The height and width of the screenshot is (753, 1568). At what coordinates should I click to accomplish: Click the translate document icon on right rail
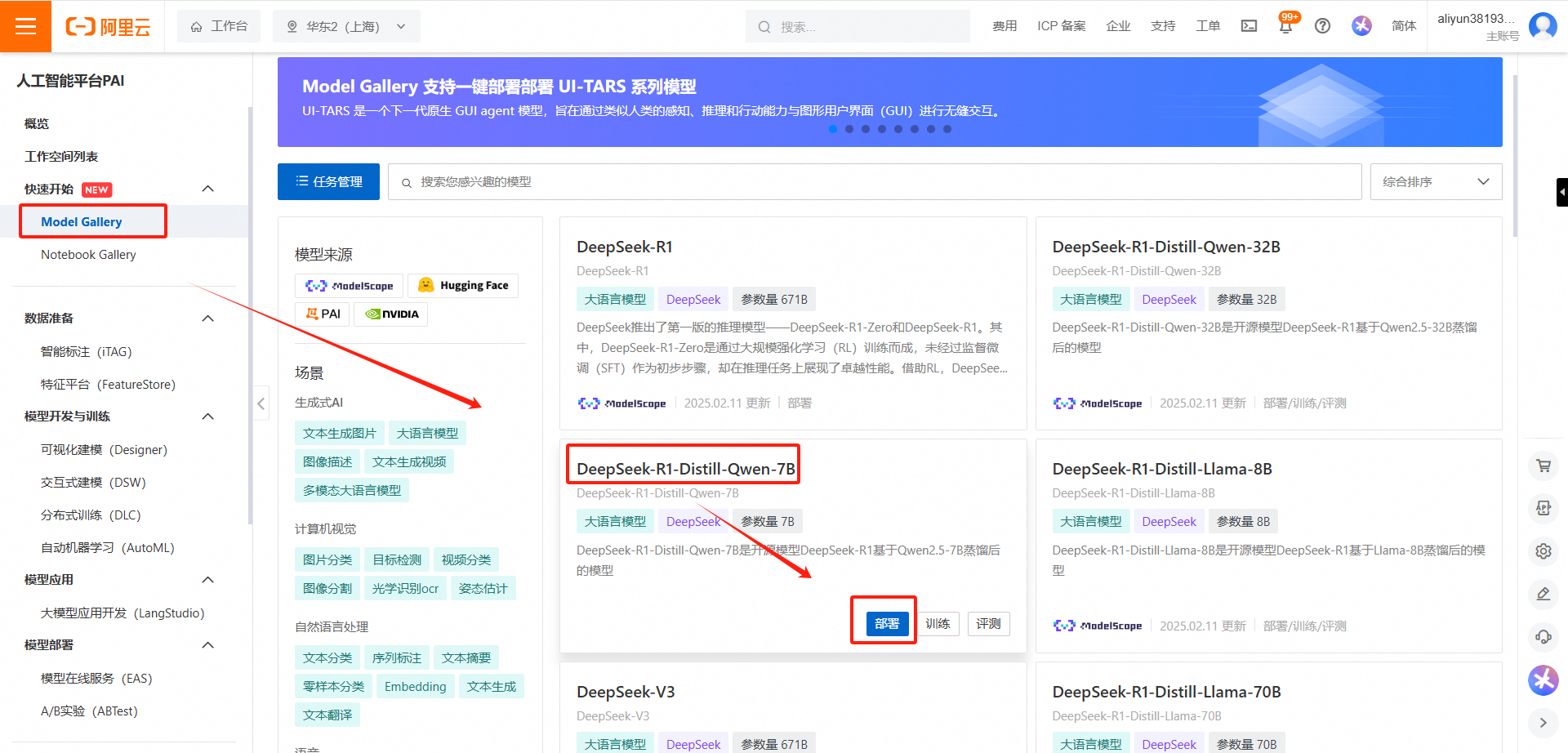[x=1543, y=508]
